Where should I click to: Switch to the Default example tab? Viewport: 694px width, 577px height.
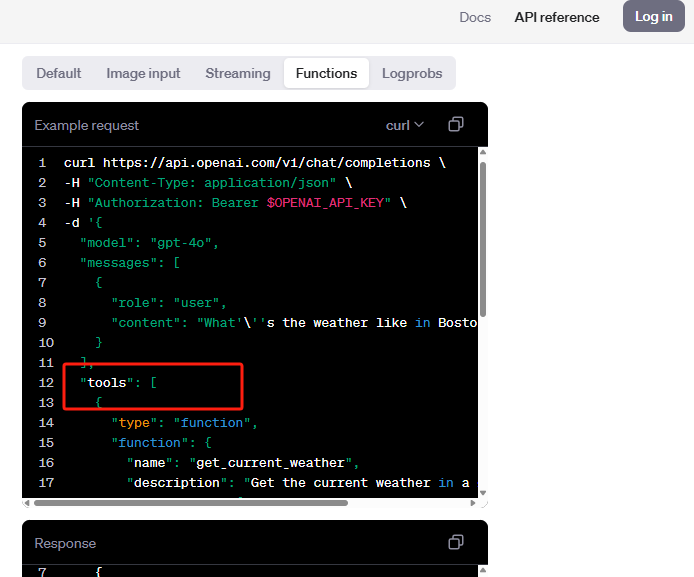(x=59, y=73)
